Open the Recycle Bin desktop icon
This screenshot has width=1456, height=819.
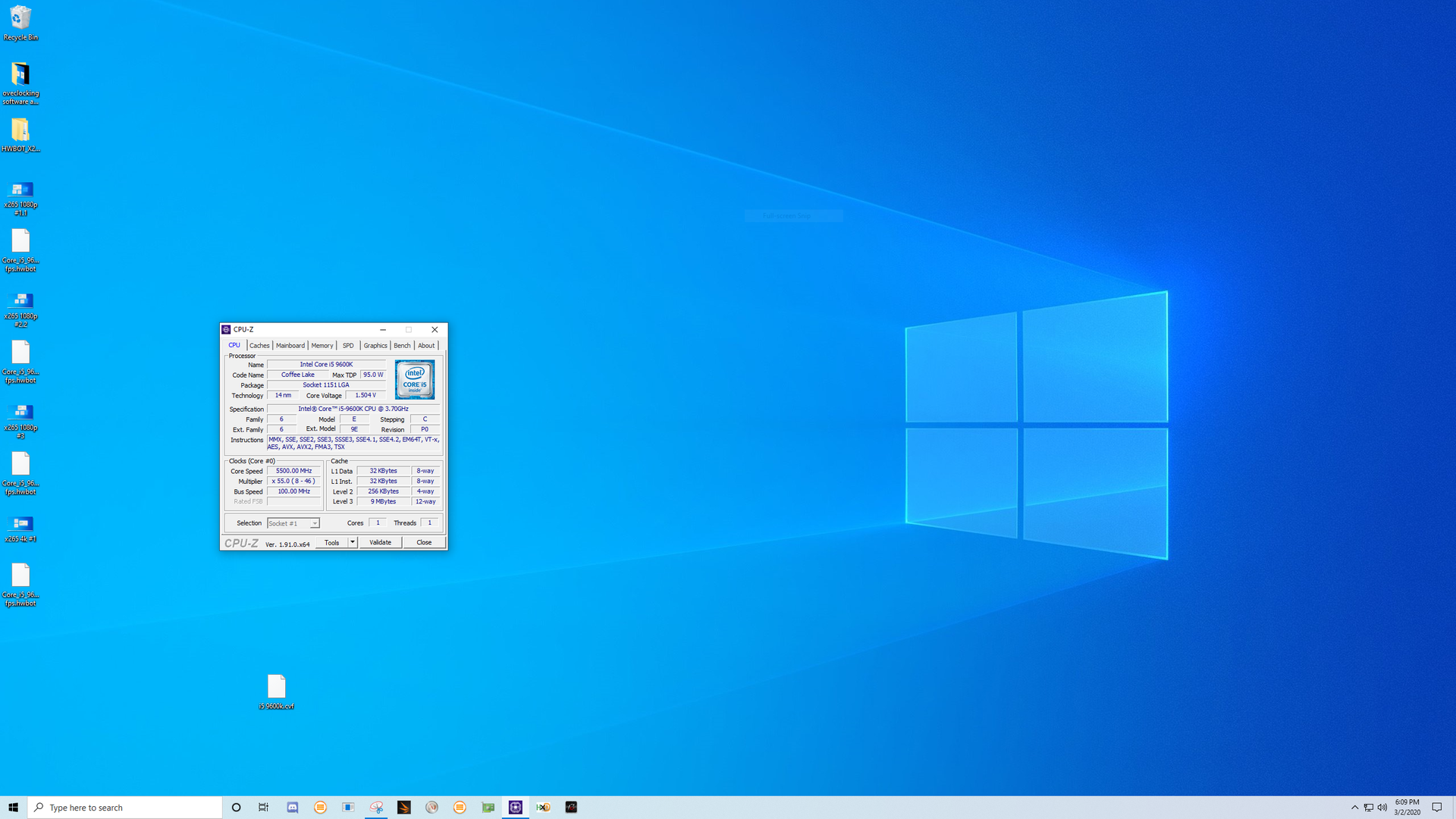point(20,23)
